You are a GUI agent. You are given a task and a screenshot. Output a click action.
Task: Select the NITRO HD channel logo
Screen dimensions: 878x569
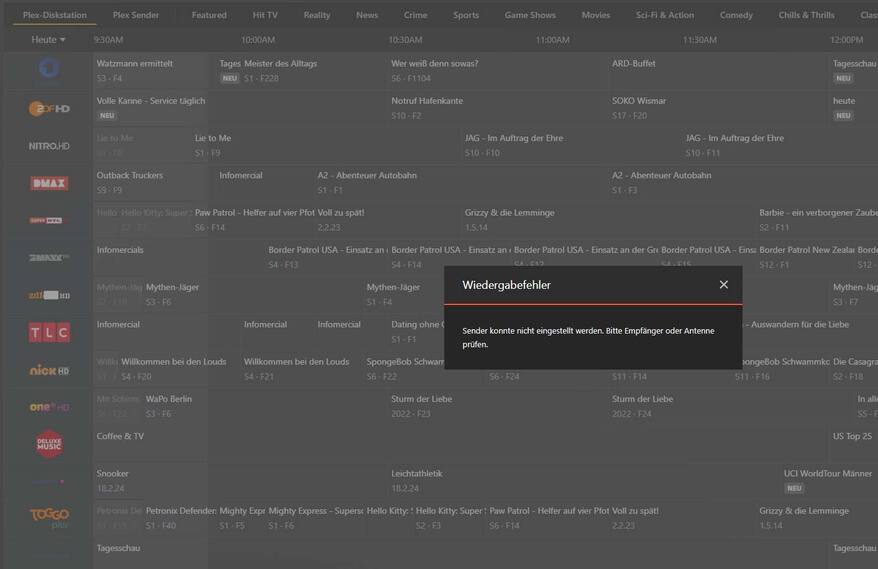[49, 146]
